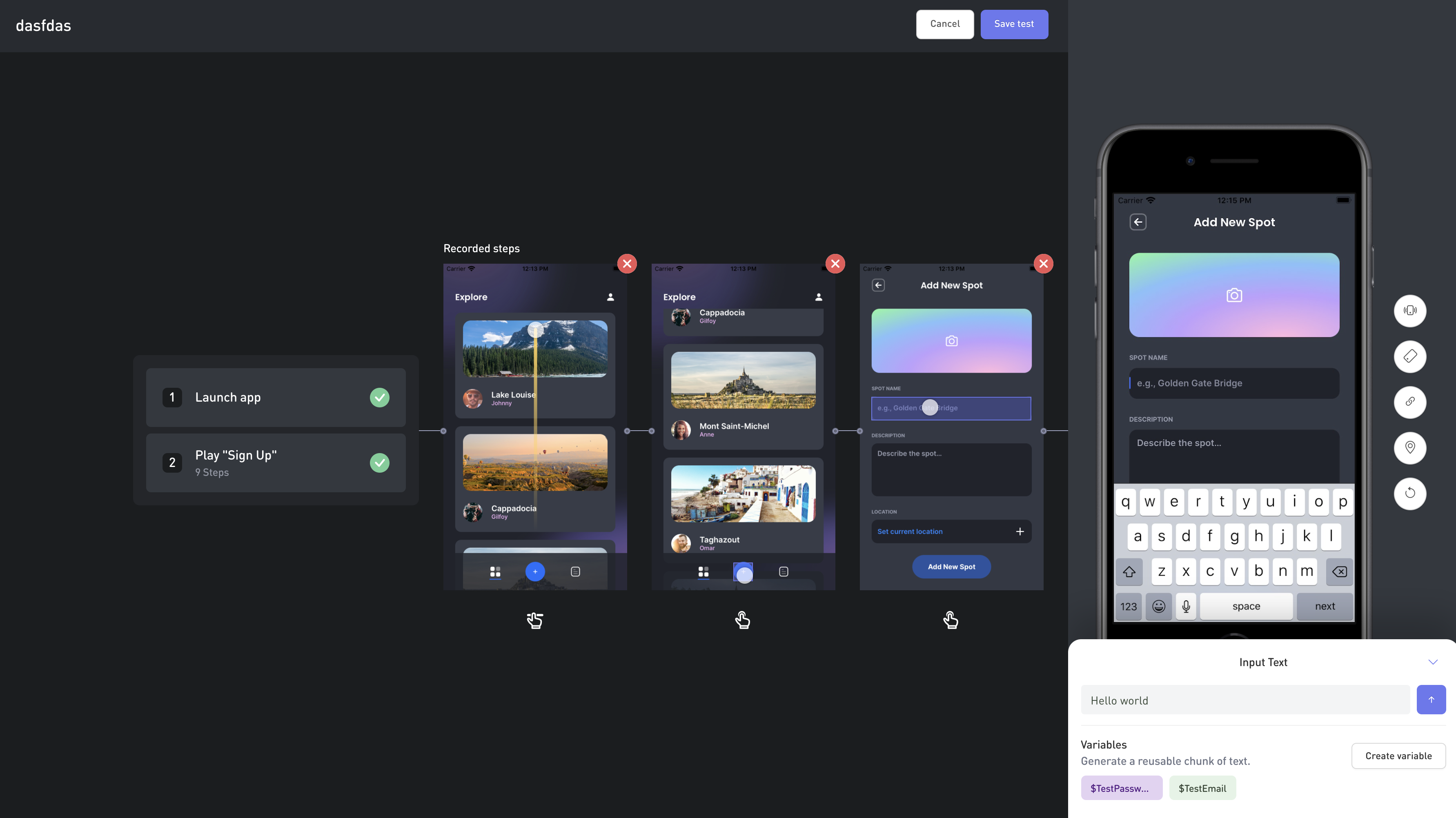Screen dimensions: 1456x818
Task: Open the second recorded step thumbnail
Action: pos(743,427)
